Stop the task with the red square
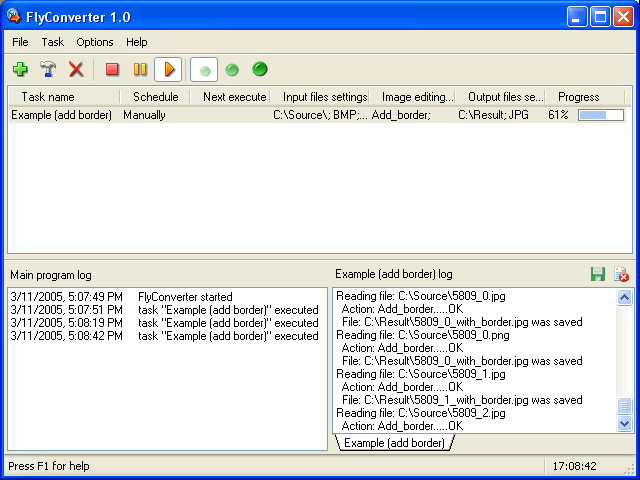 (112, 69)
